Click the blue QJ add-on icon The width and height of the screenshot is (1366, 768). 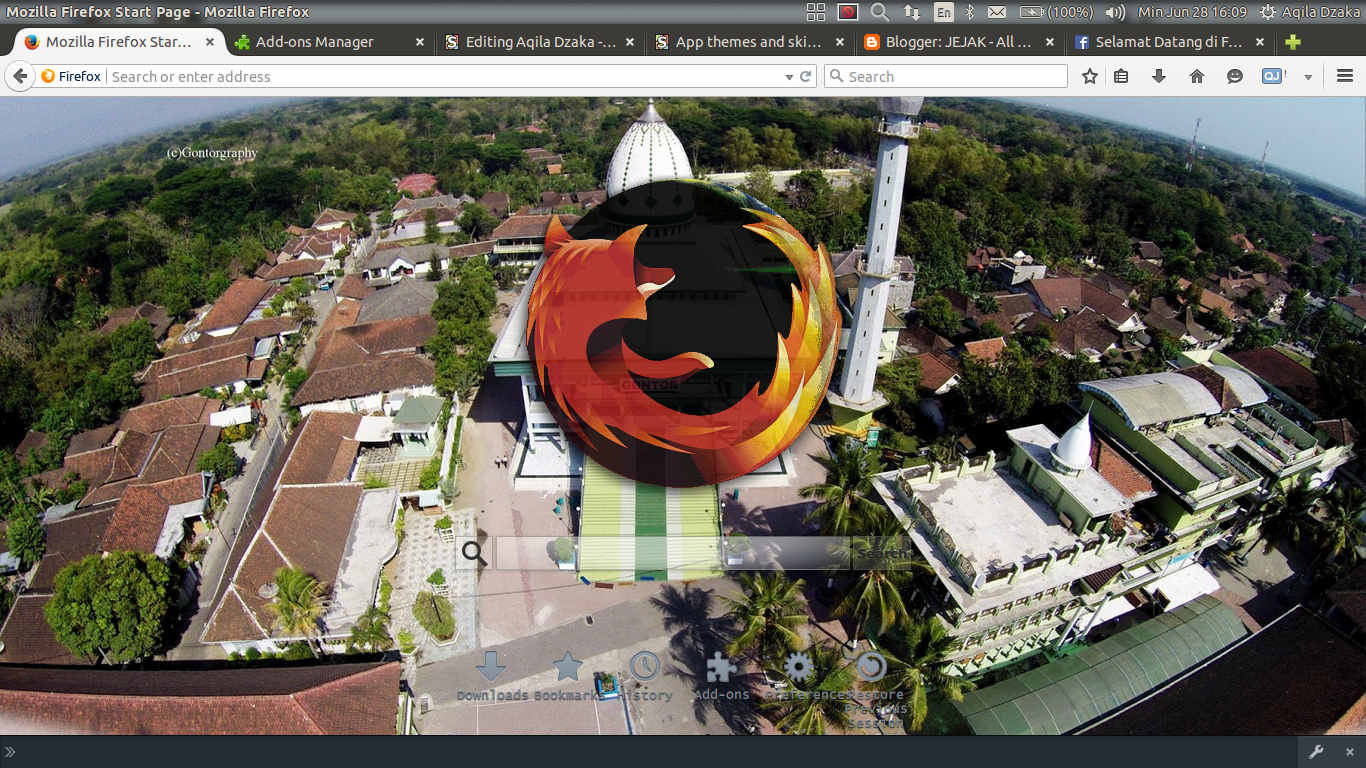point(1273,76)
